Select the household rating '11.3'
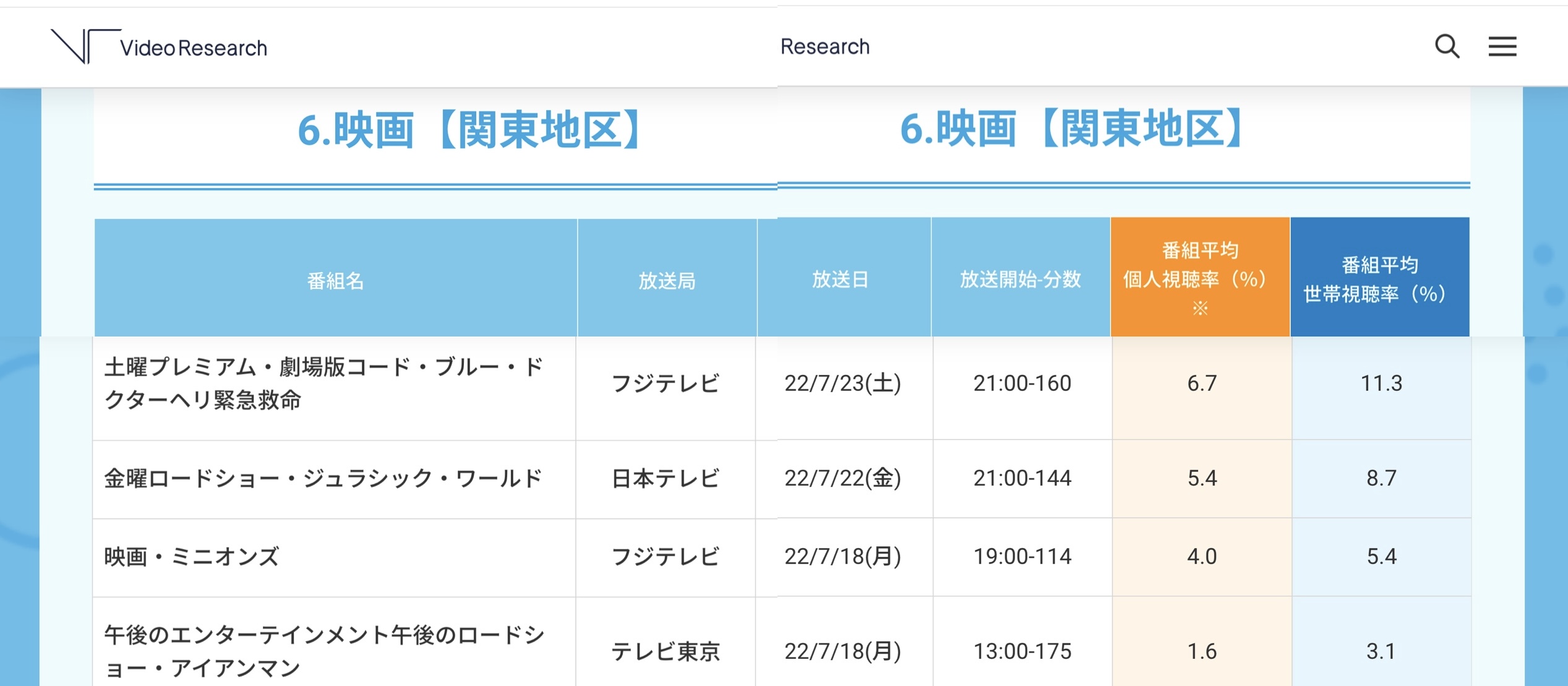This screenshot has height=686, width=1568. pyautogui.click(x=1381, y=384)
